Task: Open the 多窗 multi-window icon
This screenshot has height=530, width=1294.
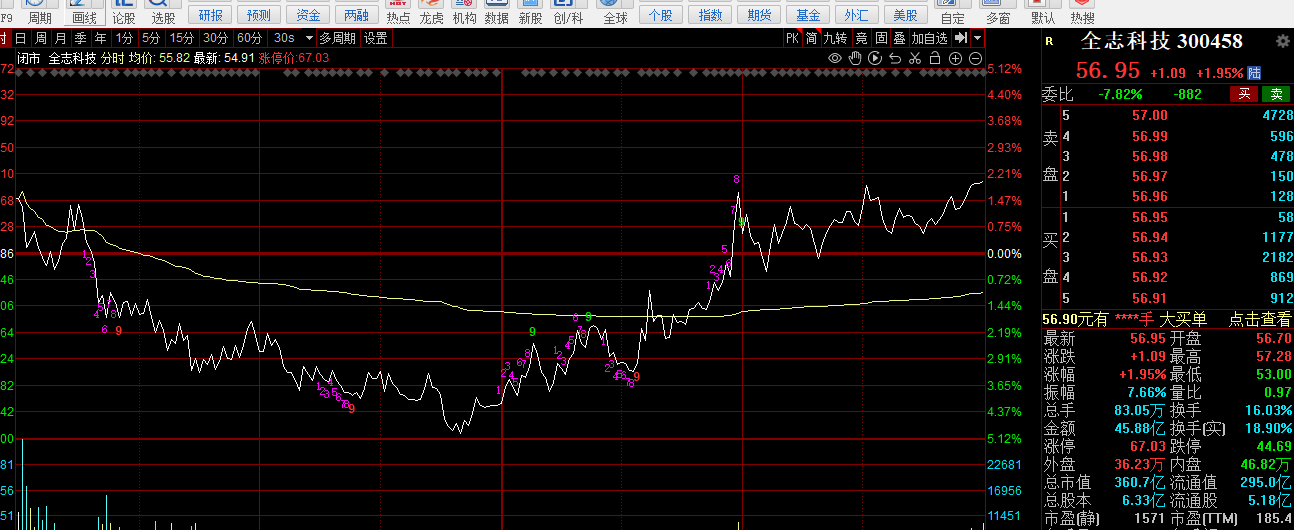Action: pos(997,12)
